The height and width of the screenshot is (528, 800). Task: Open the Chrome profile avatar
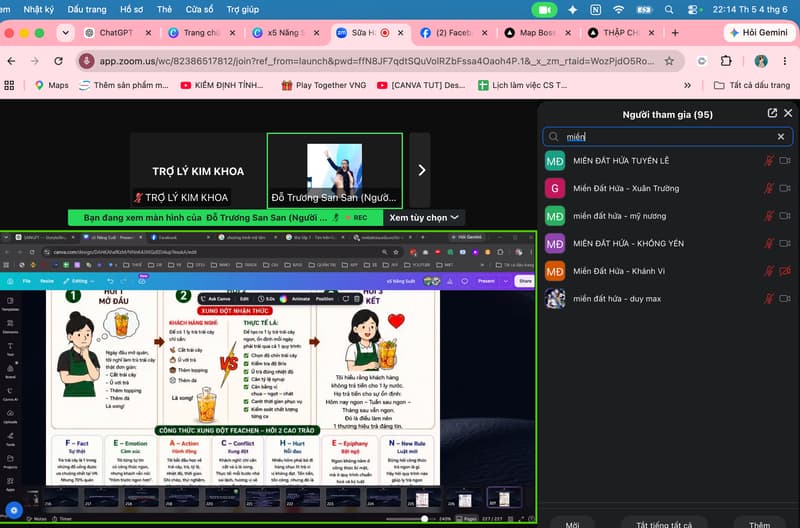click(x=761, y=61)
